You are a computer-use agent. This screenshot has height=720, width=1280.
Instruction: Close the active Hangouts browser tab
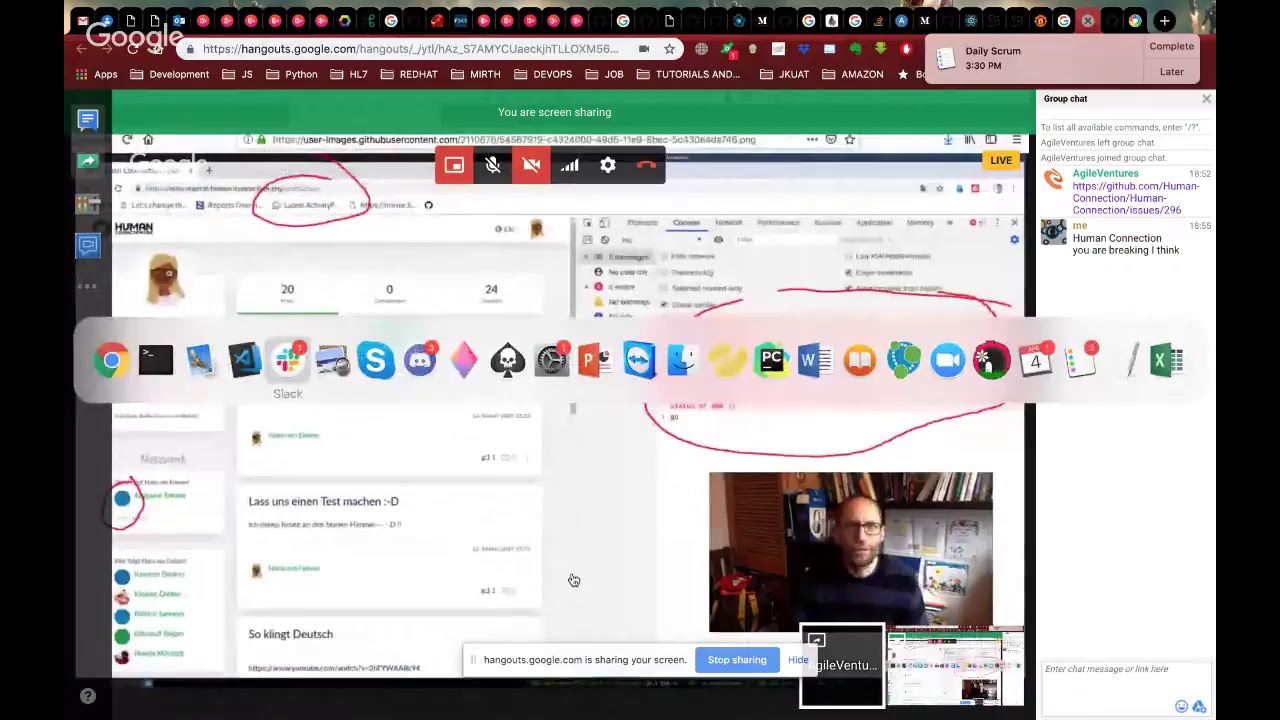click(x=1088, y=21)
